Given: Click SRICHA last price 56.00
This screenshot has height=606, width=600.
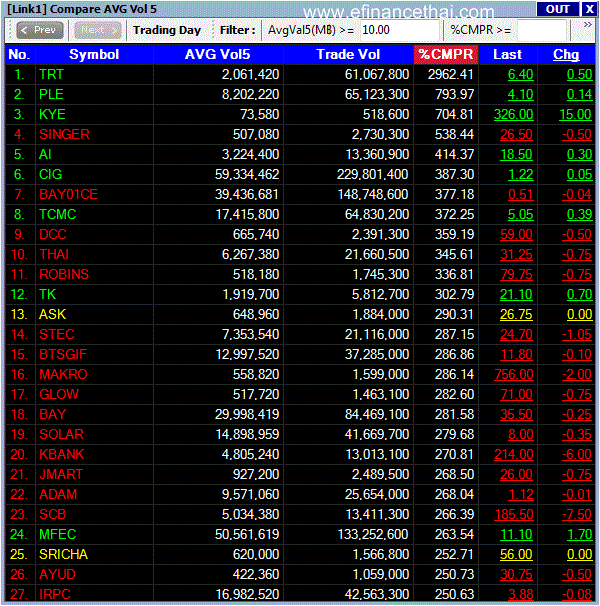Looking at the screenshot, I should point(516,555).
